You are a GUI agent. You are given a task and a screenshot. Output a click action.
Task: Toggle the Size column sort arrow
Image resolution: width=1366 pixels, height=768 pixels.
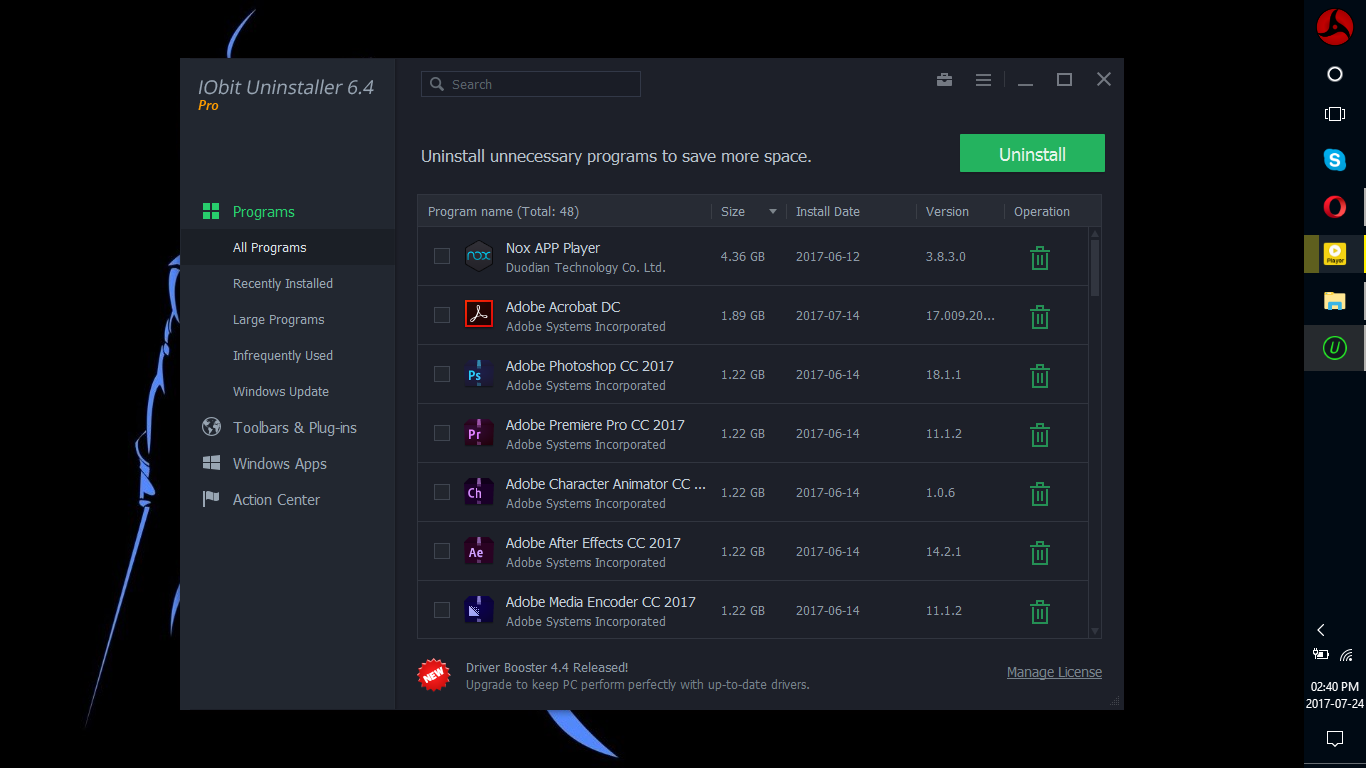coord(772,212)
